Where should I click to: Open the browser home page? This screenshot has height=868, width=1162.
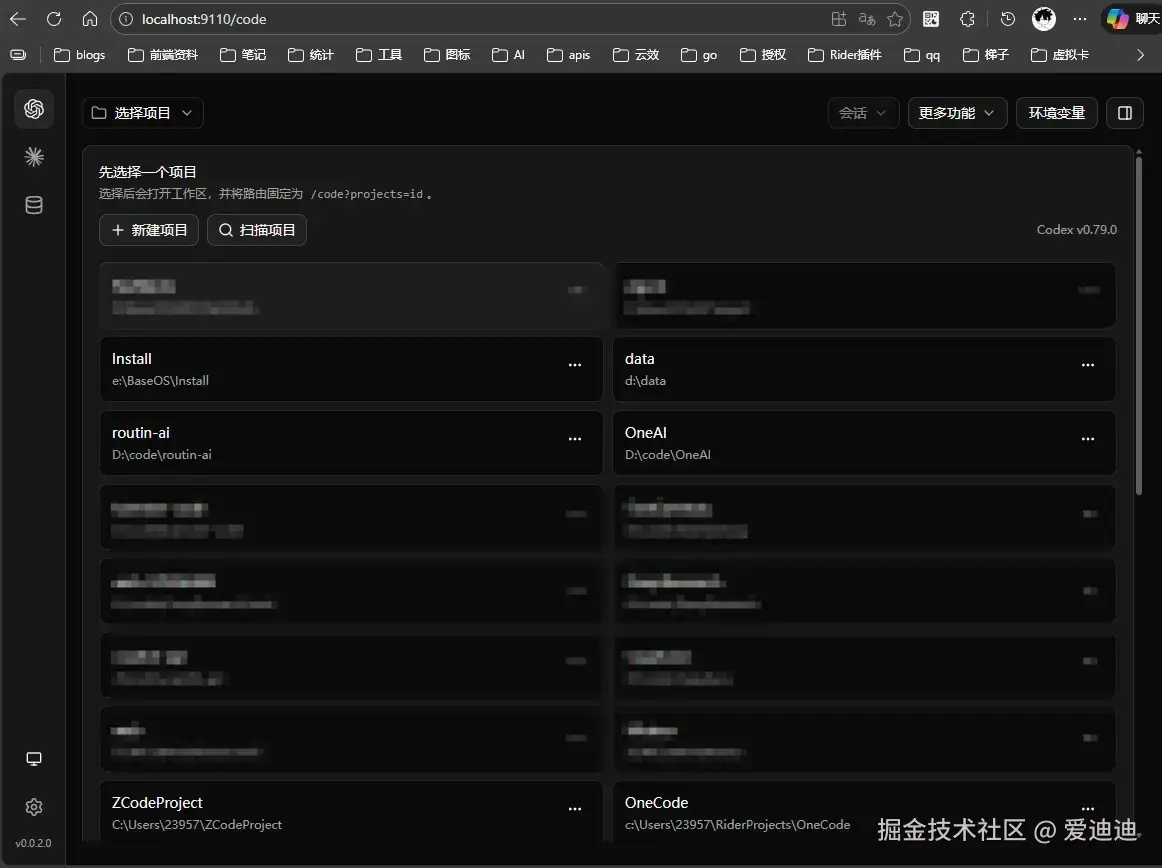point(90,19)
